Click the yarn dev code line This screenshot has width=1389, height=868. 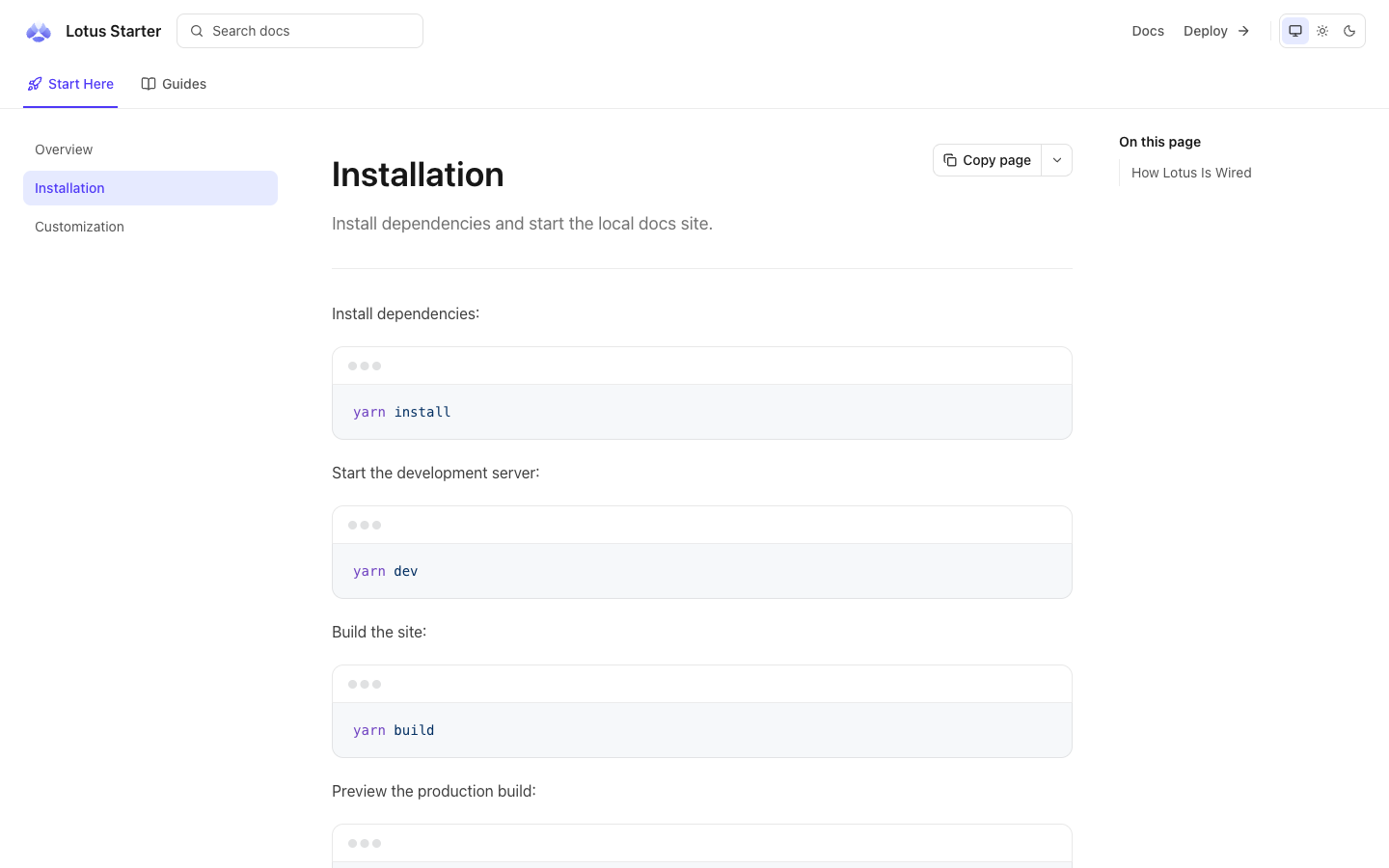coord(385,571)
